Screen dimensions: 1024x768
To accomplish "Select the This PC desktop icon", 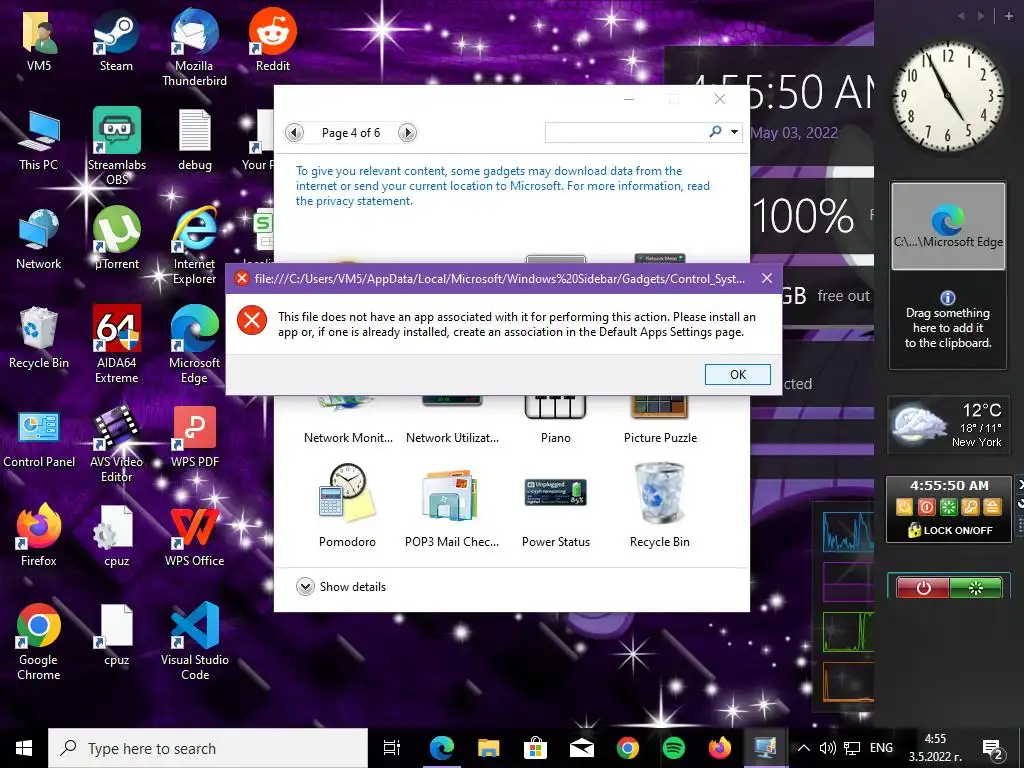I will [39, 140].
